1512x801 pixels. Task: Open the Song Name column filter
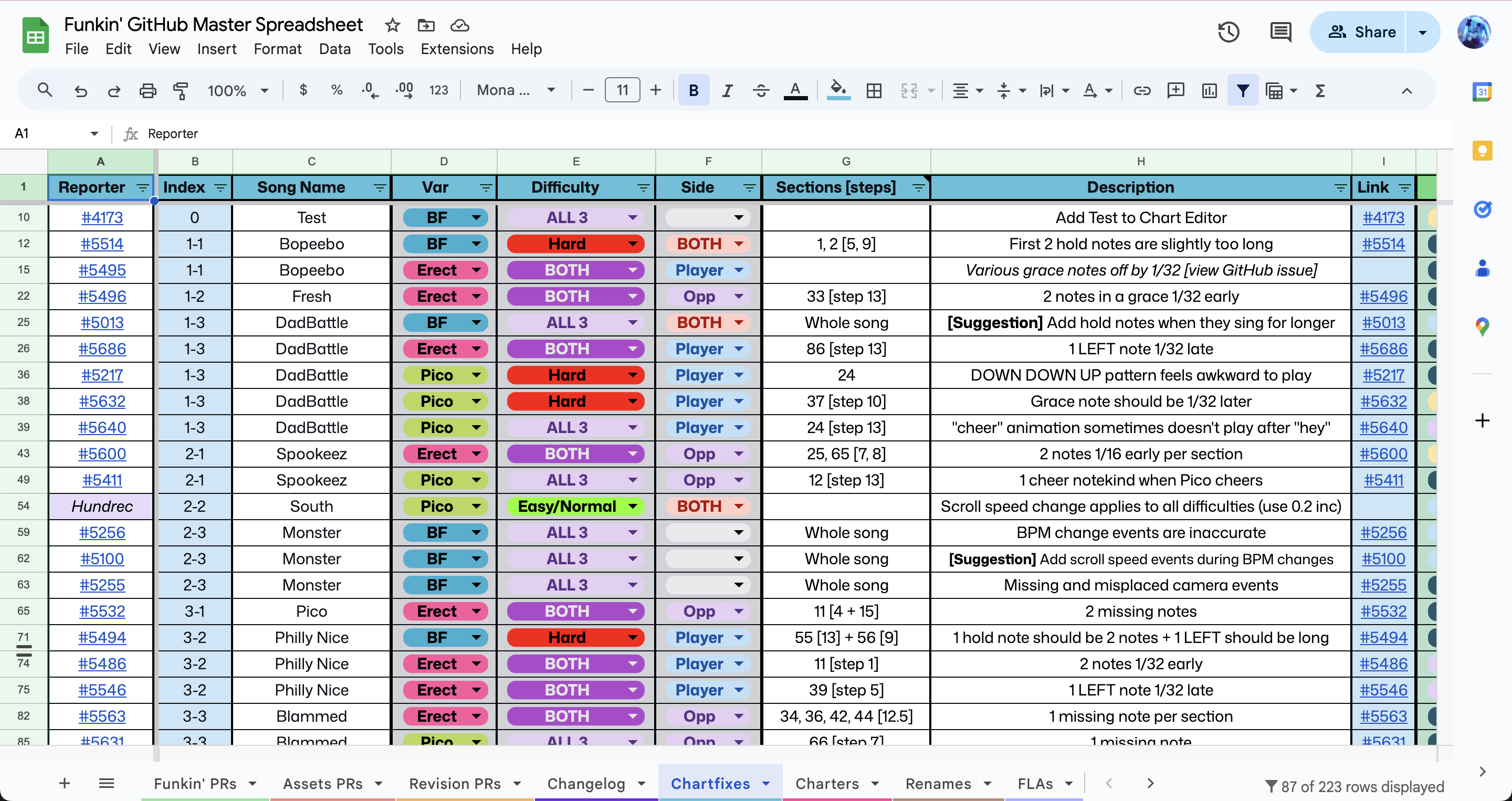[380, 188]
